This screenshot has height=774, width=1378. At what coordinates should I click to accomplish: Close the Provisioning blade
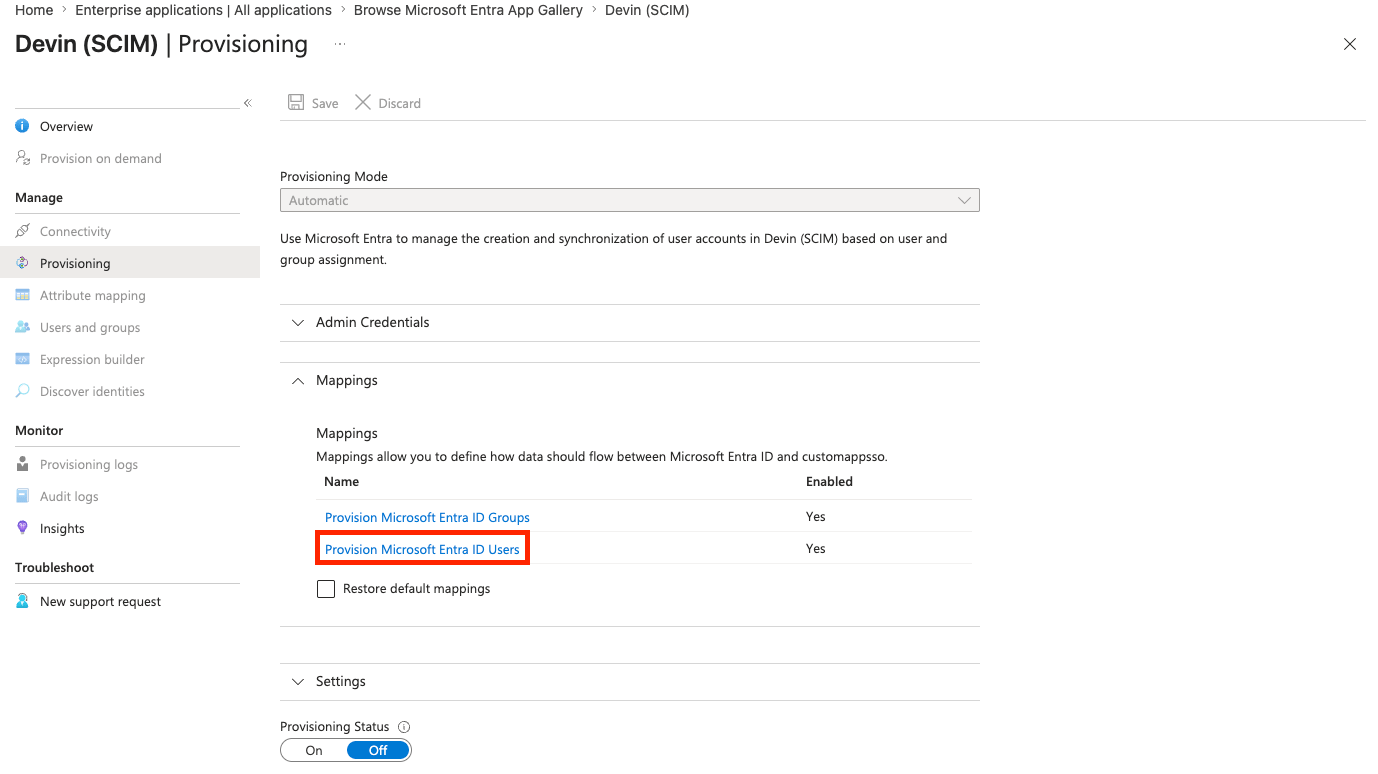point(1350,44)
